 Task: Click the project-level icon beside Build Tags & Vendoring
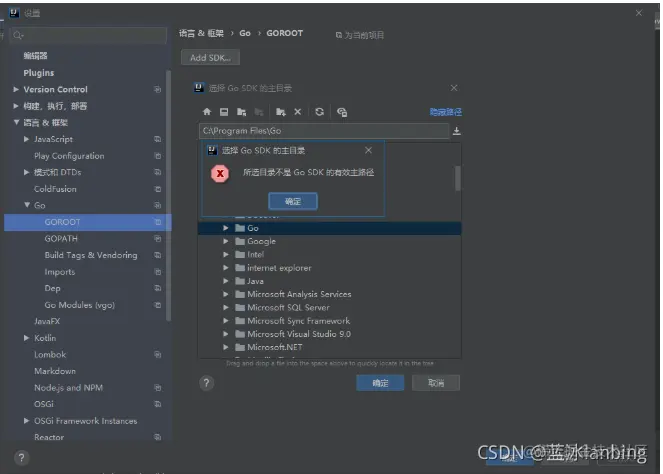pos(158,255)
